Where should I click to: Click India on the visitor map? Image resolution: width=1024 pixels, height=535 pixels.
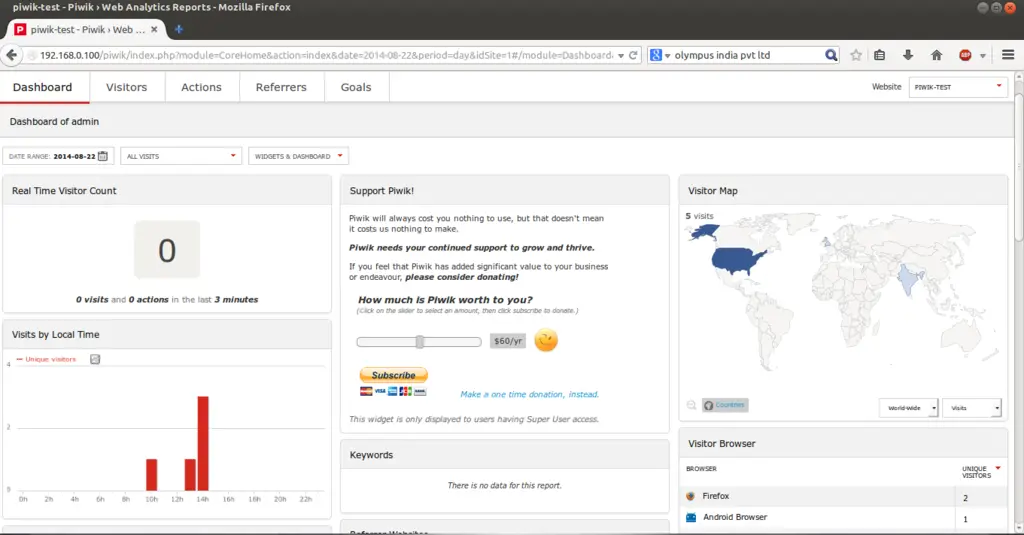909,278
